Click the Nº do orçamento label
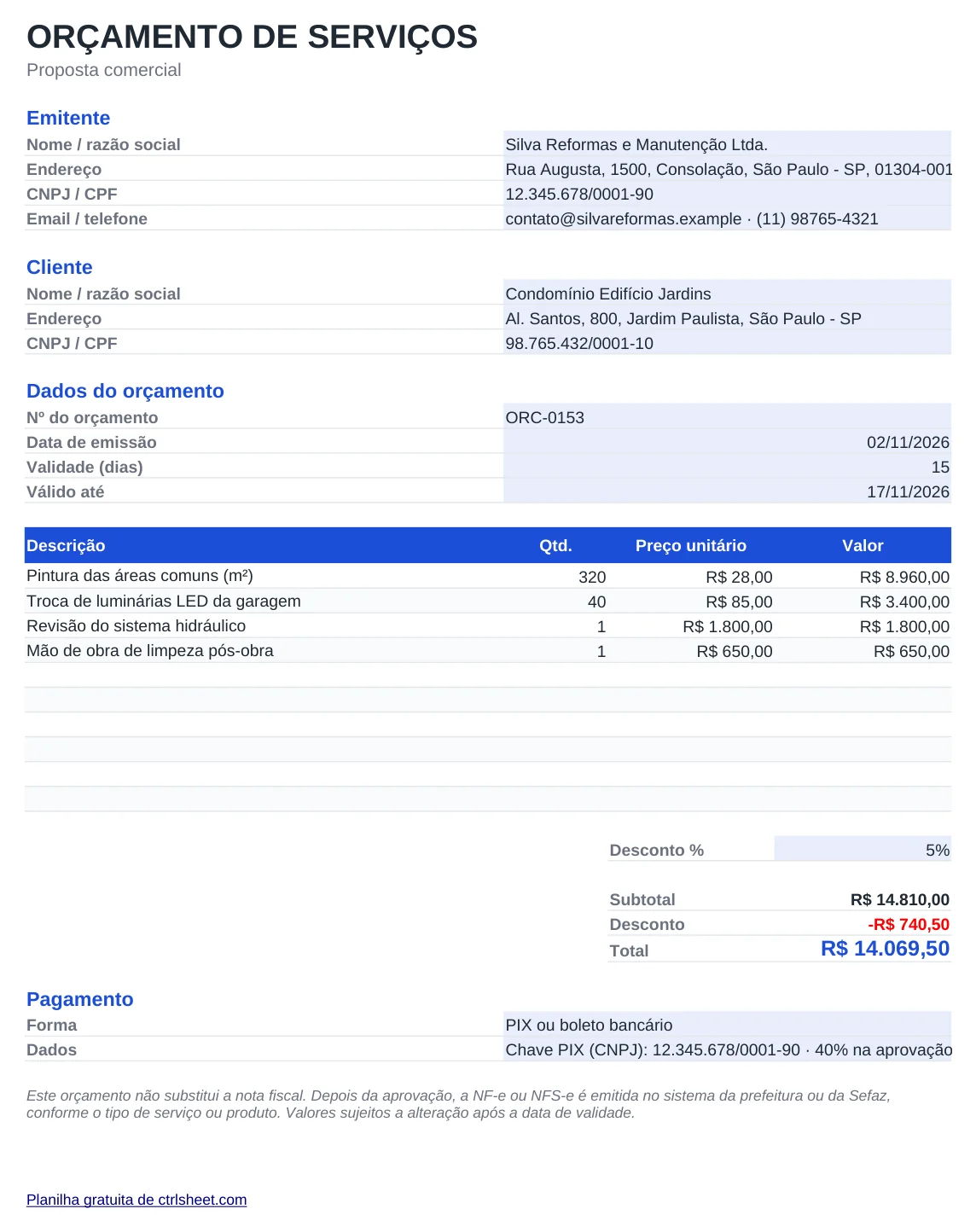 [92, 417]
